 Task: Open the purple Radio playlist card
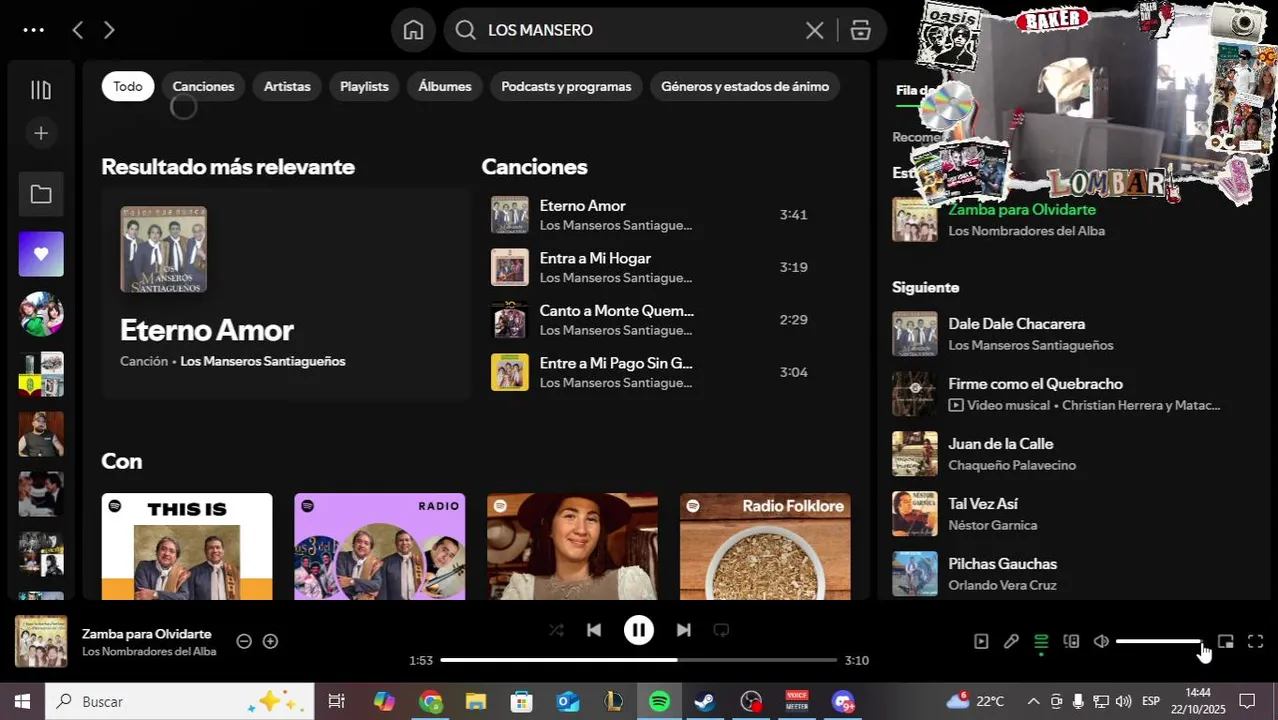[x=380, y=546]
